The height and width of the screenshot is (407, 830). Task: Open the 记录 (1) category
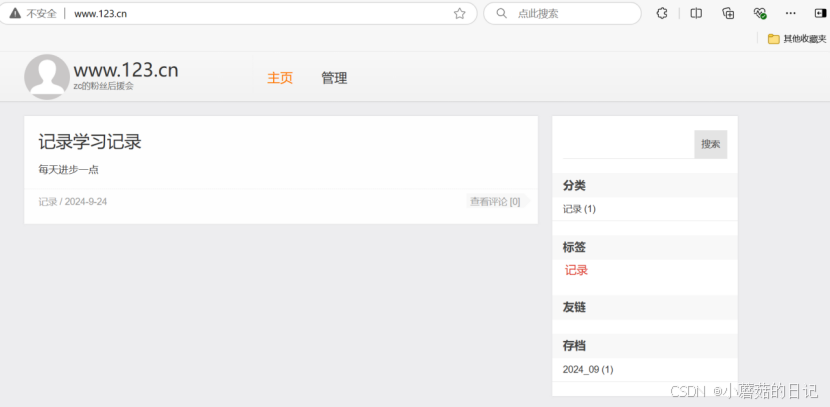click(x=579, y=209)
